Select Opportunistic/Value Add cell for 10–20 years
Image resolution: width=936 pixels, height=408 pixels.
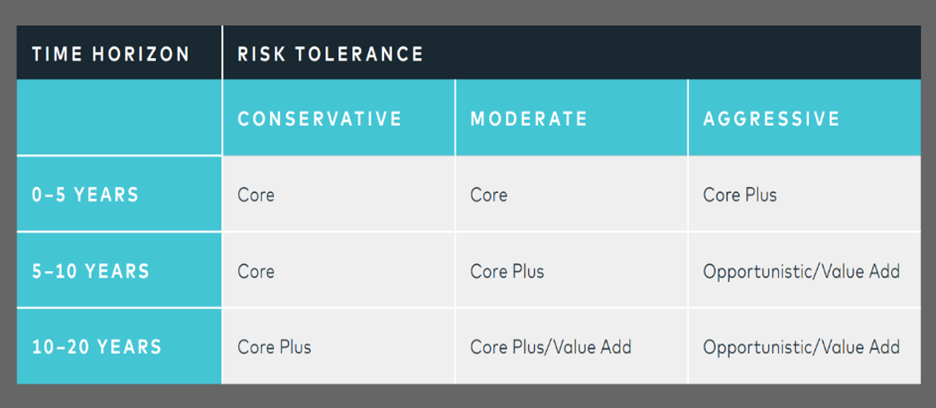(x=804, y=346)
